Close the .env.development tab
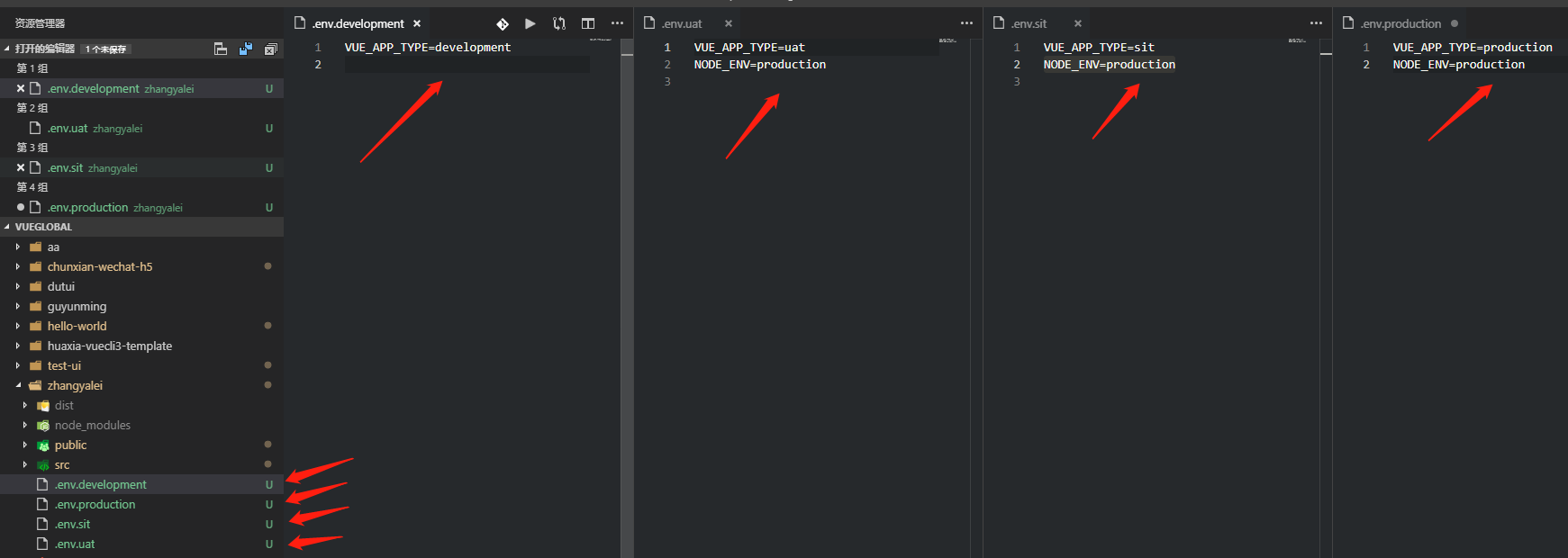 pyautogui.click(x=417, y=23)
